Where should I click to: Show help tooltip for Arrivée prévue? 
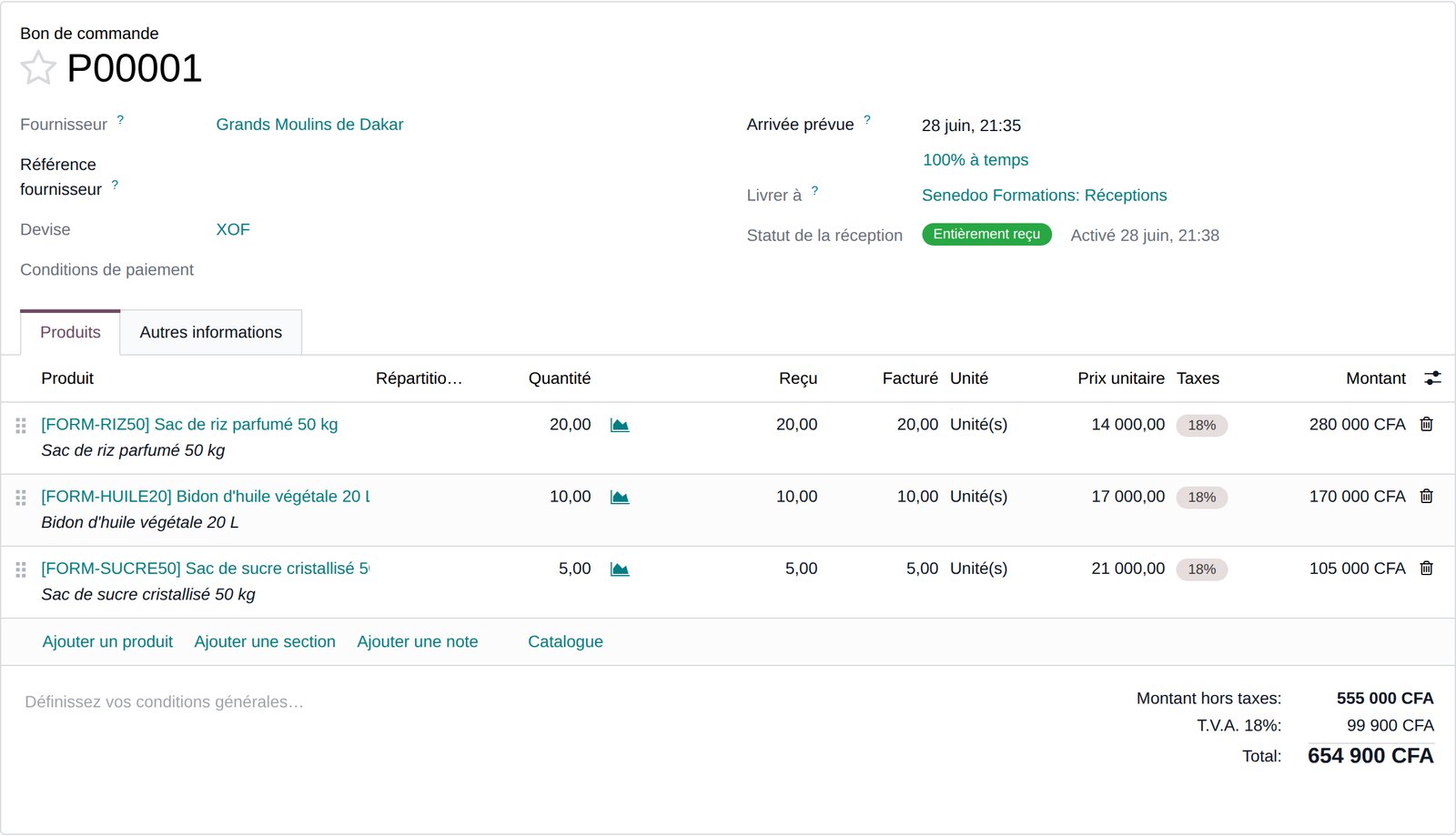(867, 120)
